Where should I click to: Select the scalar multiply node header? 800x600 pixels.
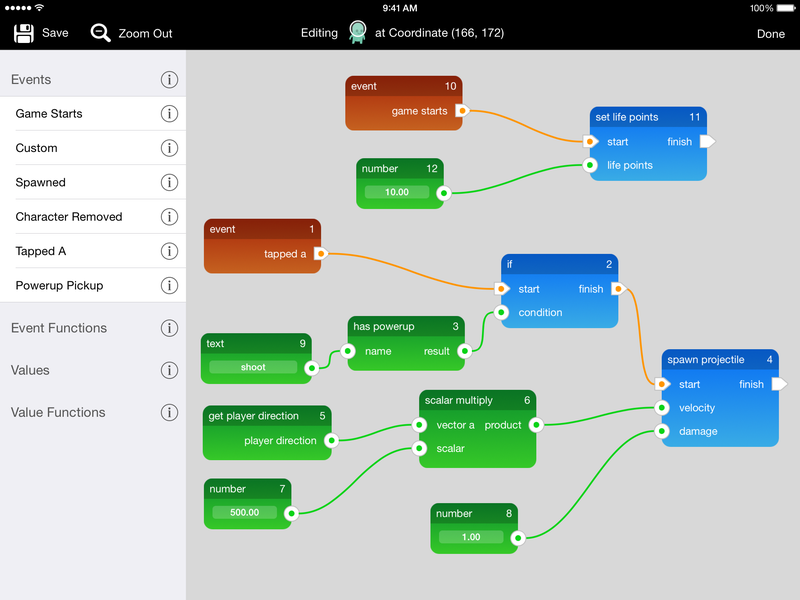pyautogui.click(x=477, y=401)
